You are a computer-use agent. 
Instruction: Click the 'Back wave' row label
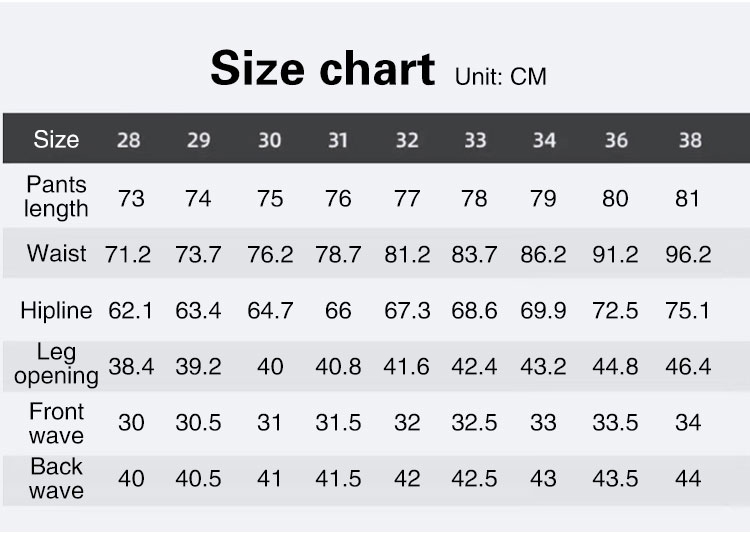click(x=56, y=478)
